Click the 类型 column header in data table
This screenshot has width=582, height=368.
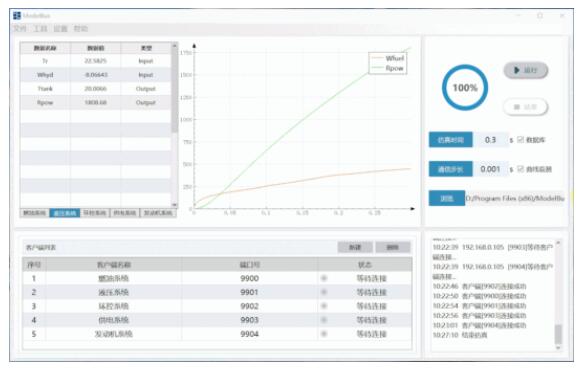[146, 48]
